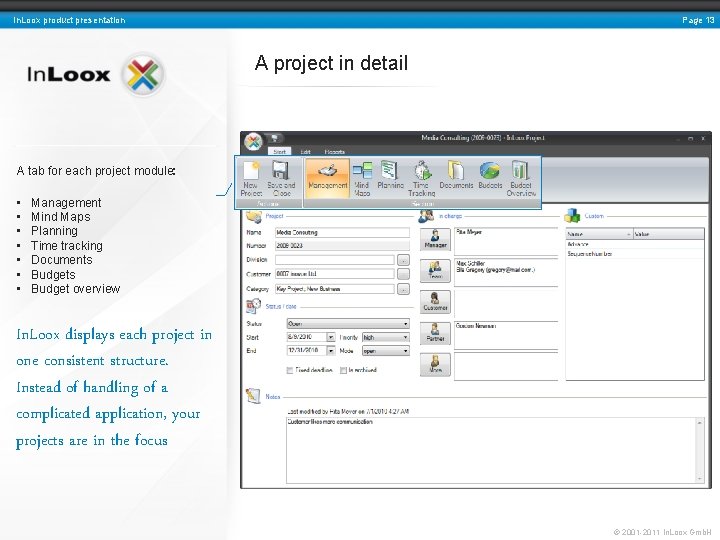
Task: Click the browse button next to Division
Action: tap(403, 260)
